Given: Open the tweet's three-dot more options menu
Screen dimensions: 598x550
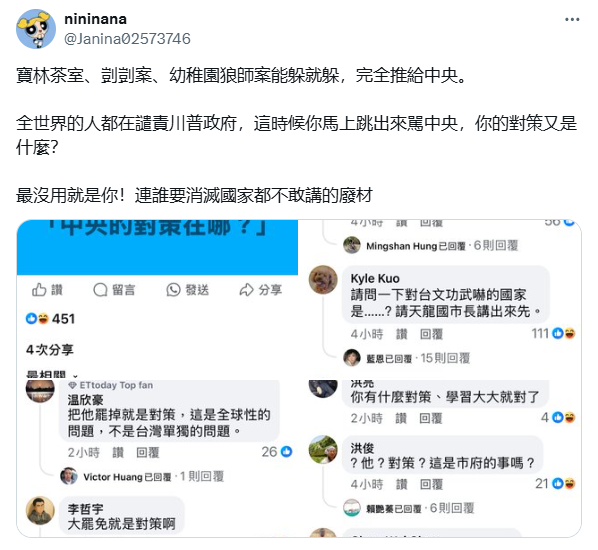Looking at the screenshot, I should tap(572, 19).
